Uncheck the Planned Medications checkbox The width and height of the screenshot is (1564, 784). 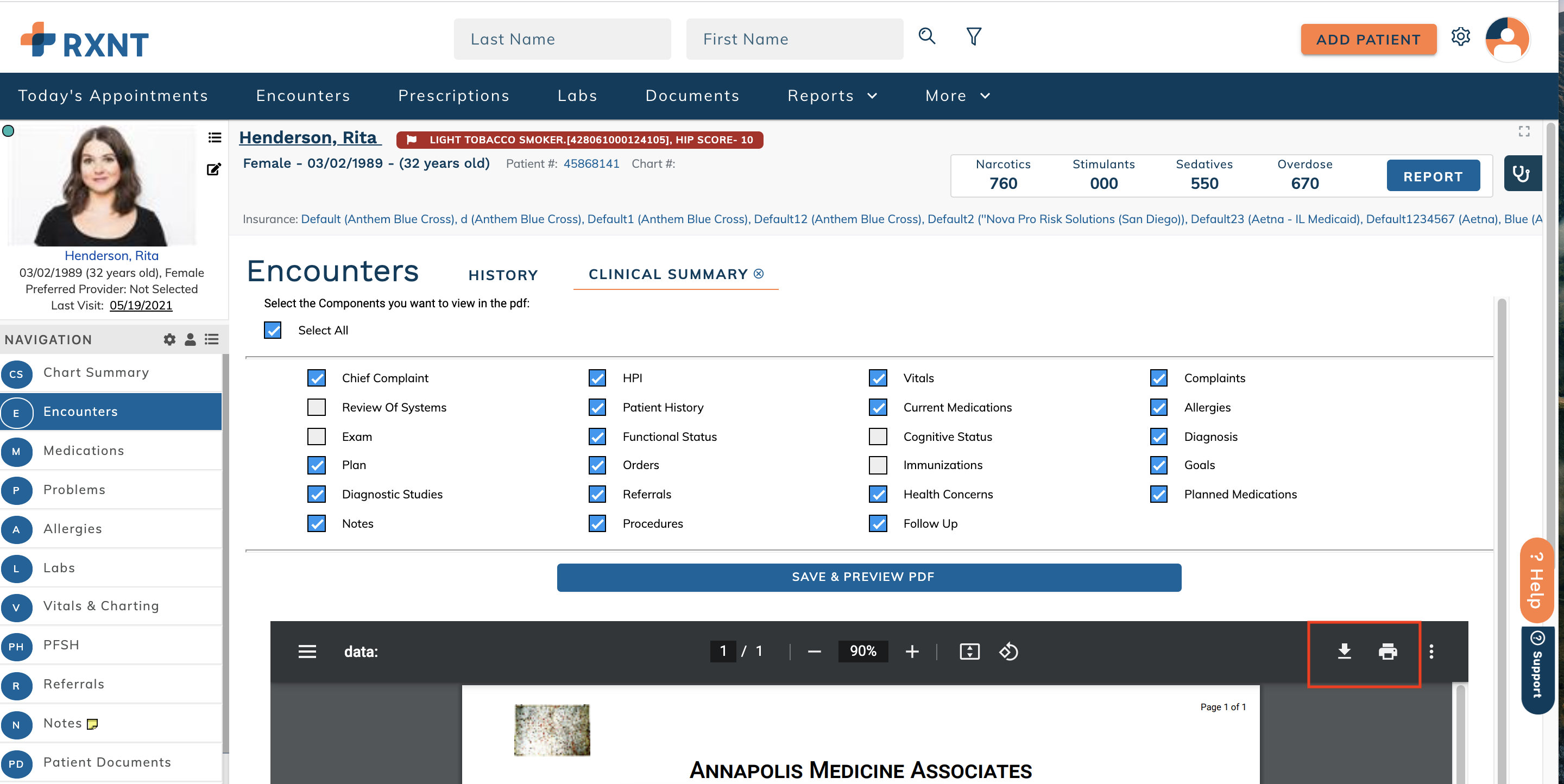coord(1158,494)
